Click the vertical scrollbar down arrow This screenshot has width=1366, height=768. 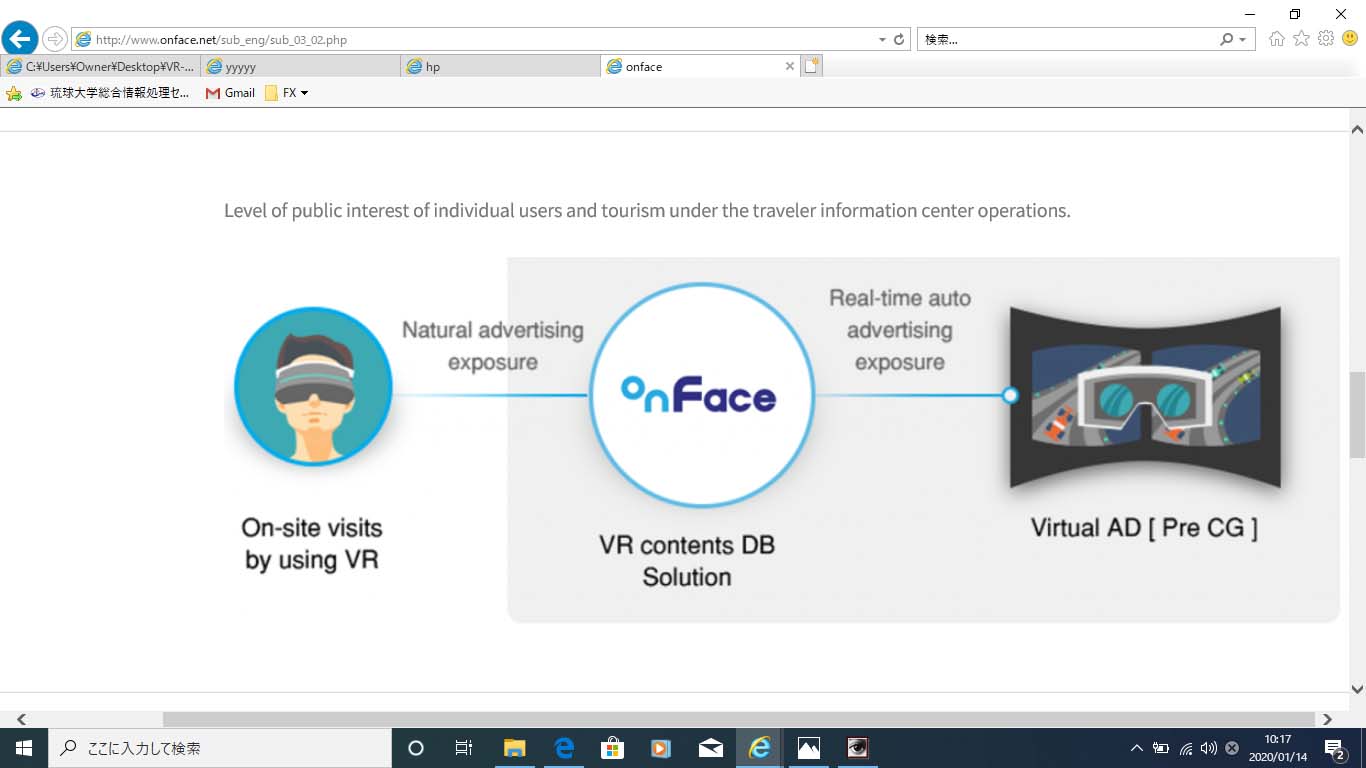pyautogui.click(x=1357, y=689)
